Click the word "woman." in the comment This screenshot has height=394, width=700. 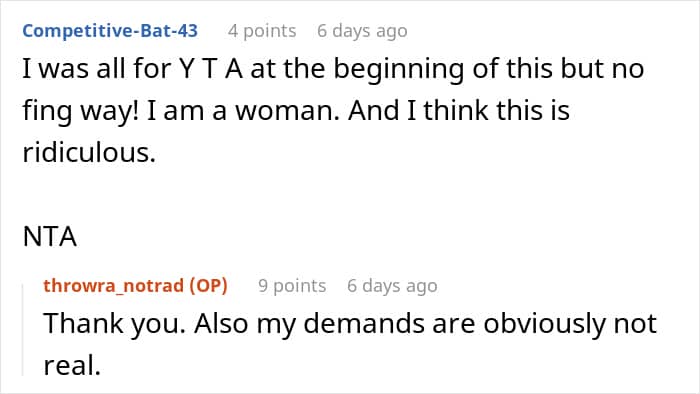point(288,111)
